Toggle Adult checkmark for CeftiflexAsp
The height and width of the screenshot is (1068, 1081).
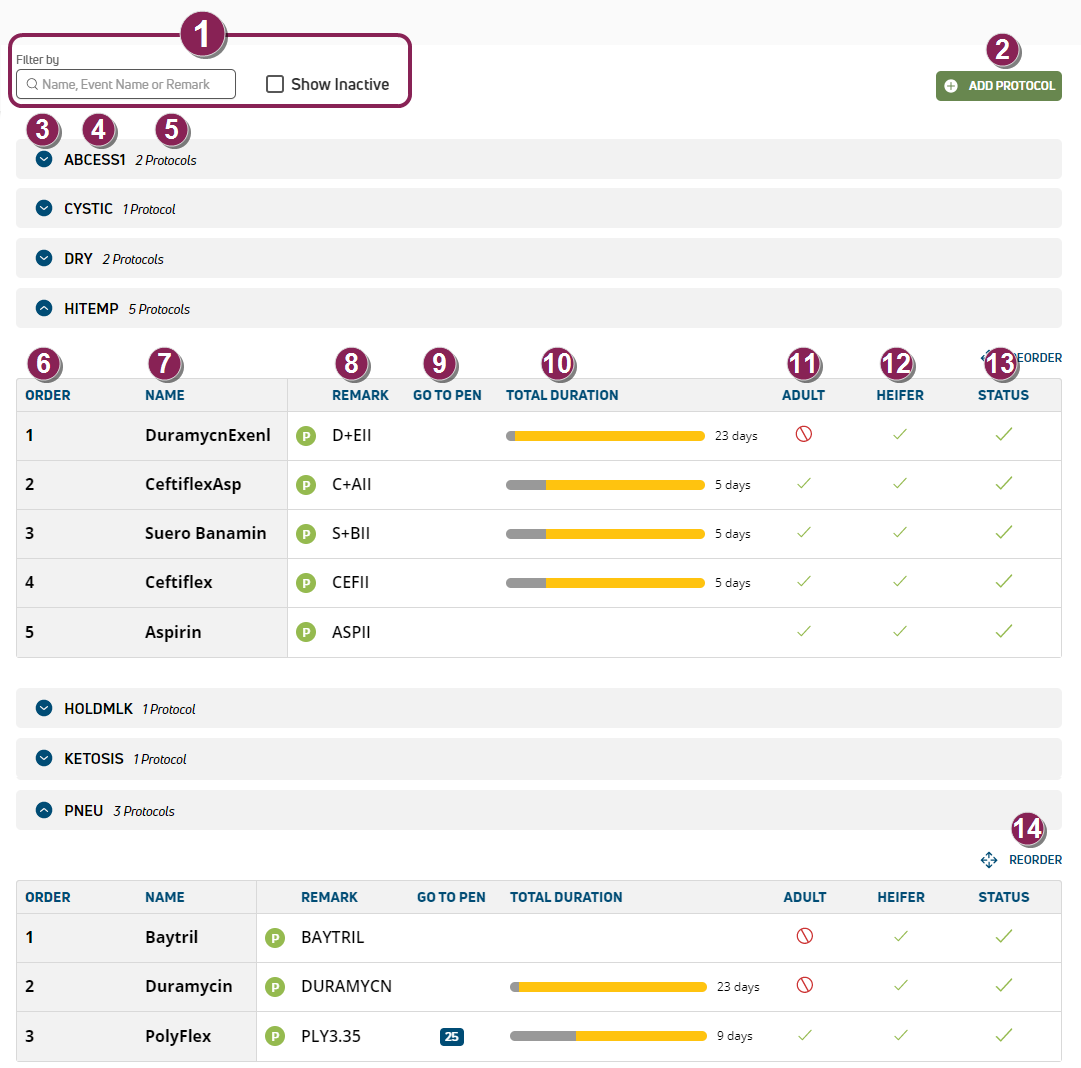click(802, 484)
